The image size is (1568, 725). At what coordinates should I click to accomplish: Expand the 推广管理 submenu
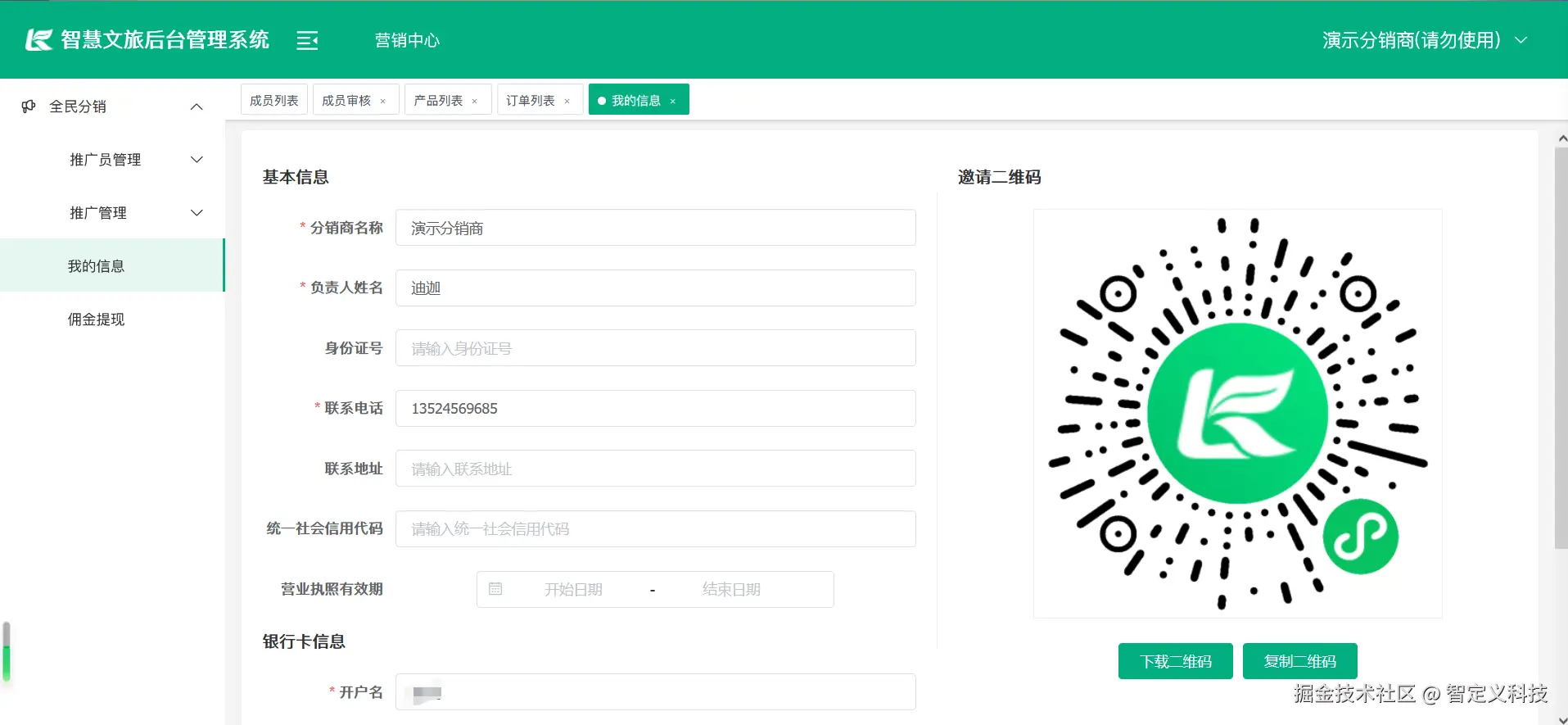[197, 213]
